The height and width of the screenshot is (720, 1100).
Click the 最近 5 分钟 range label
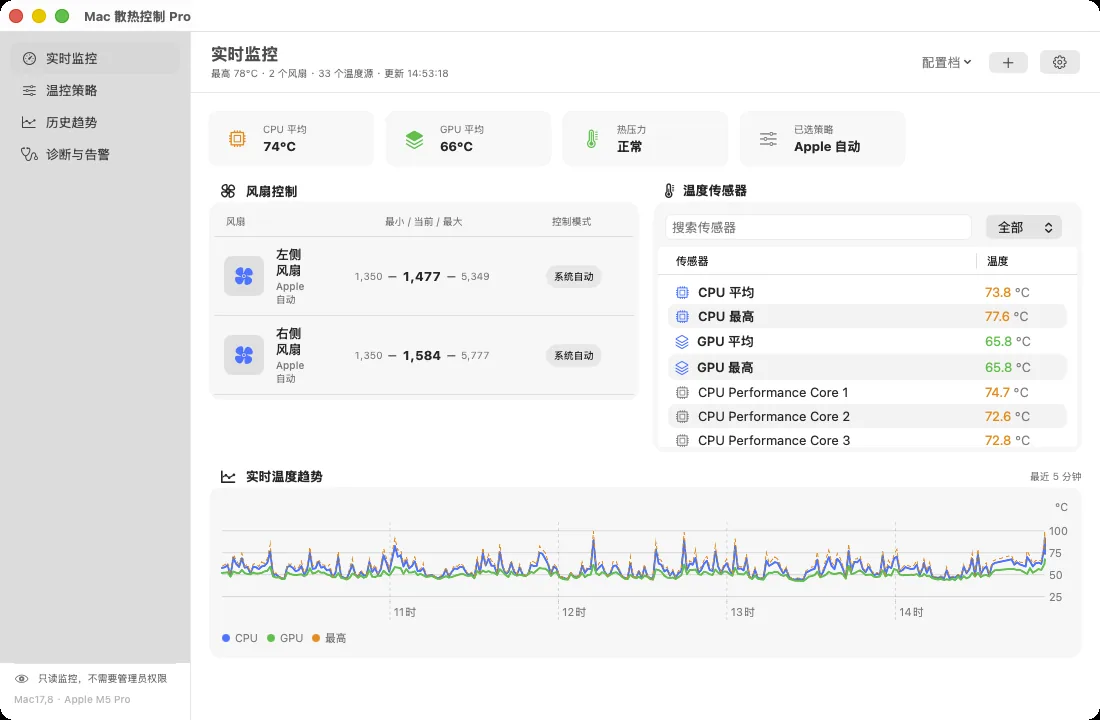[1055, 476]
